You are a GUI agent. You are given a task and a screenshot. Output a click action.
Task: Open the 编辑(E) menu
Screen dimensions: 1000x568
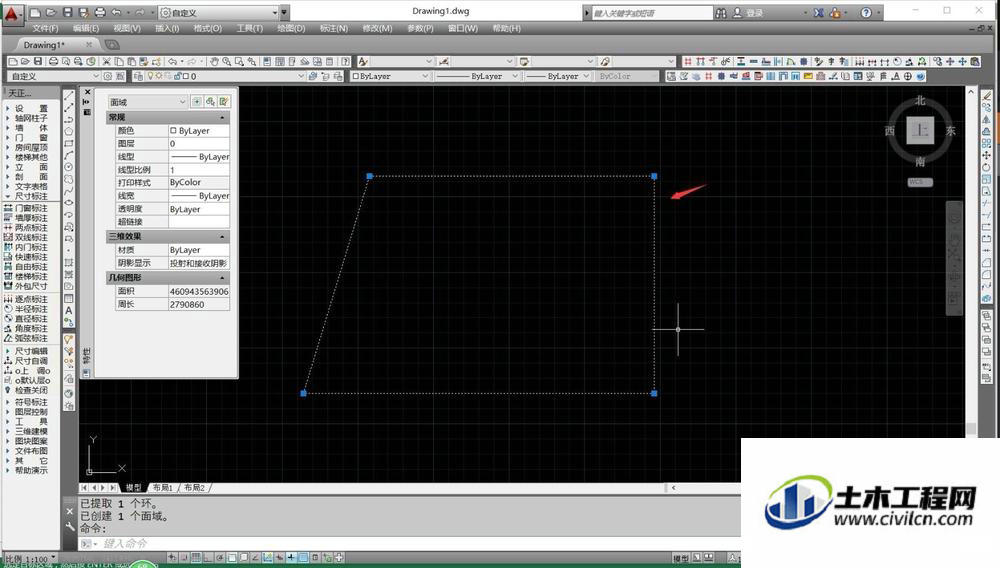point(85,29)
